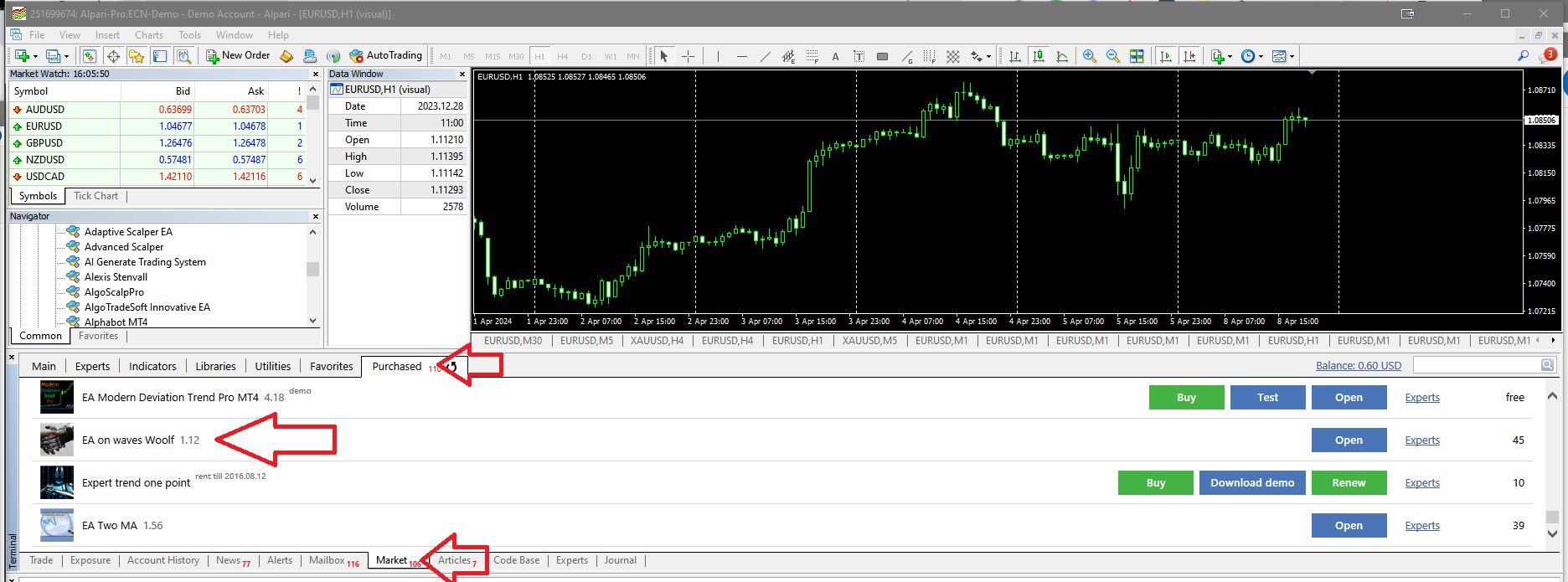Switch chart to candlesticks icon
Image resolution: width=1568 pixels, height=582 pixels.
(1039, 56)
